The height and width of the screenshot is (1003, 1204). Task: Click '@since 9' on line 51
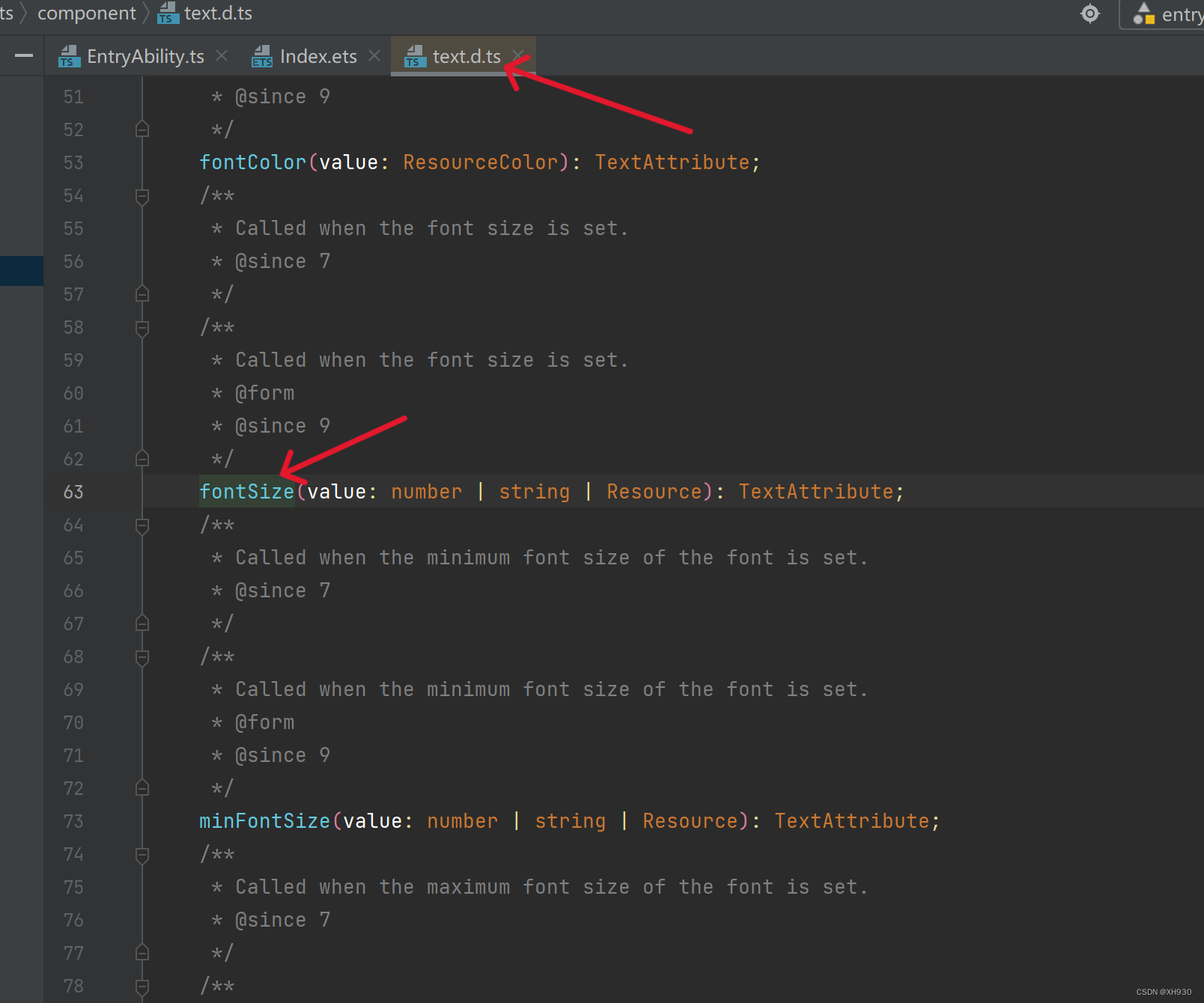(282, 97)
